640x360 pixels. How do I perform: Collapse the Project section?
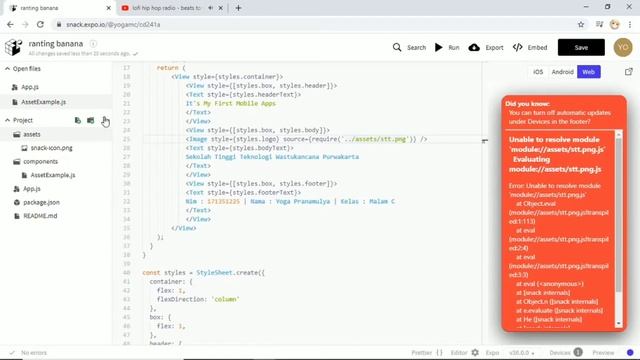7,120
